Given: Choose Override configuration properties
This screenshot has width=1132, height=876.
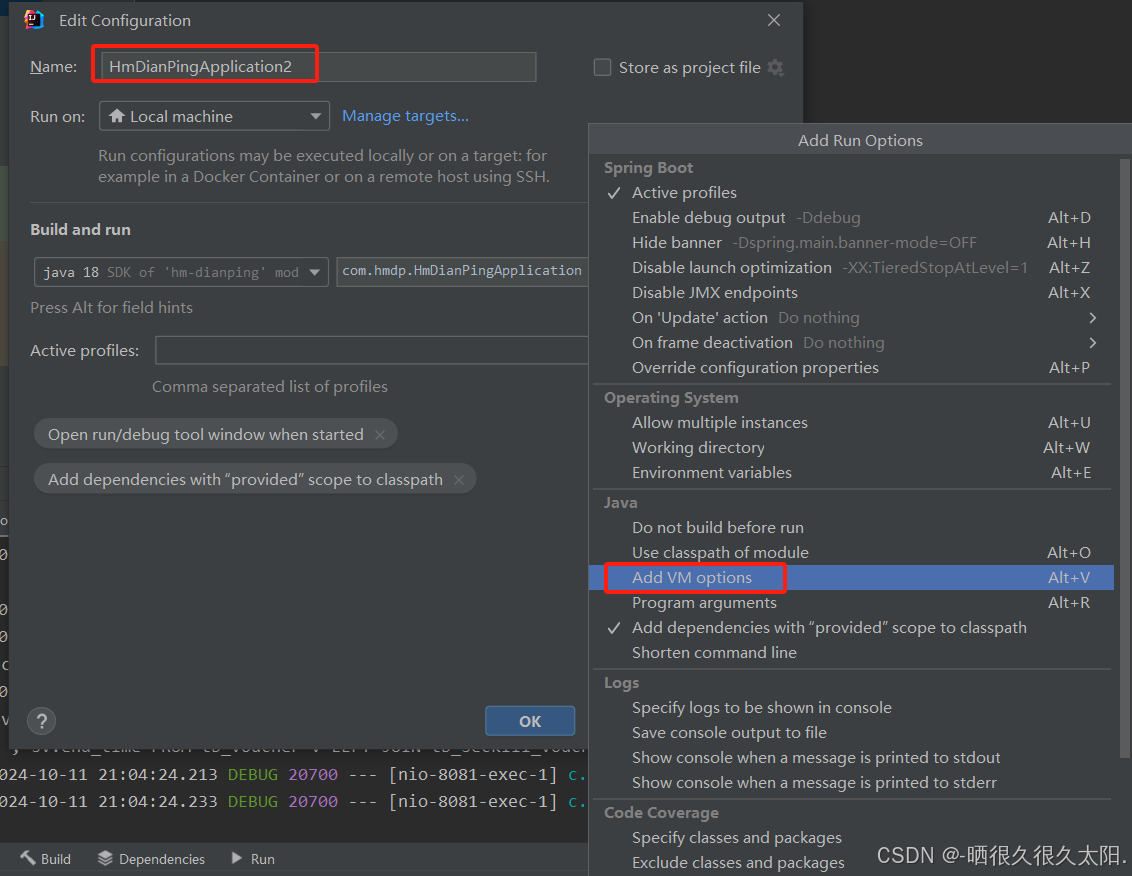Looking at the screenshot, I should tap(853, 368).
